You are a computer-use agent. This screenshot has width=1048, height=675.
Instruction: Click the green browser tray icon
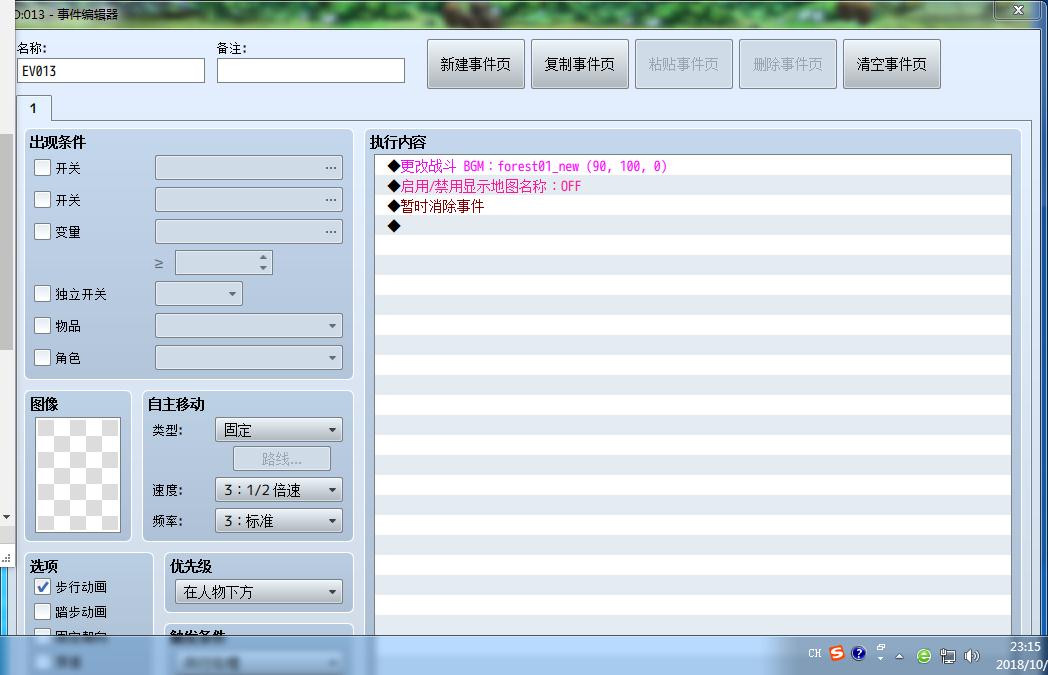coord(924,656)
